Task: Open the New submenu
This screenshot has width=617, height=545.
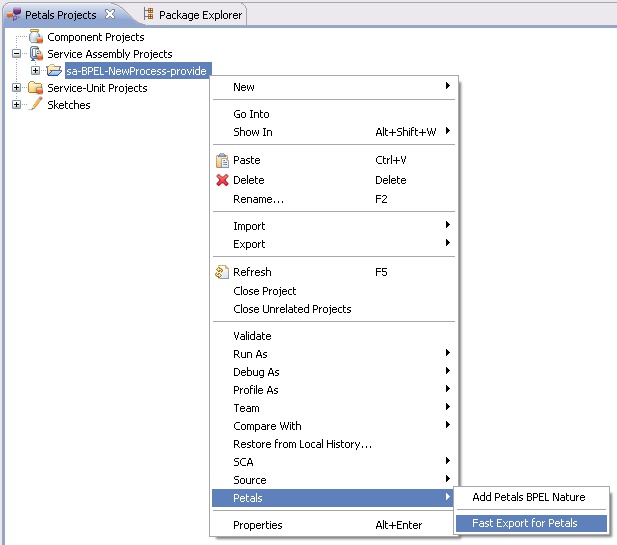Action: tap(244, 87)
